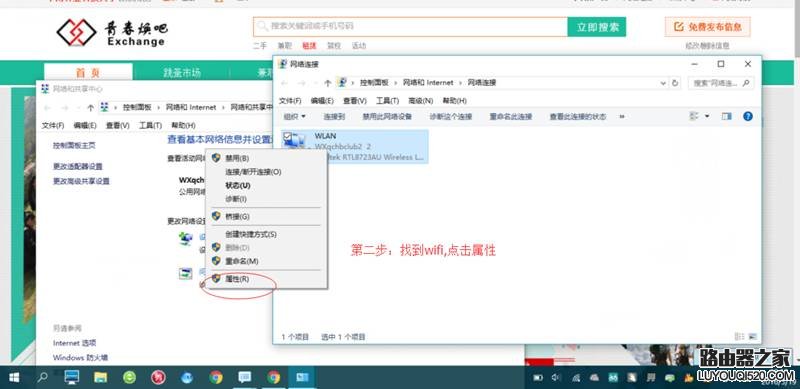Toggle the WLAN item checkbox
The height and width of the screenshot is (389, 800).
coord(287,136)
